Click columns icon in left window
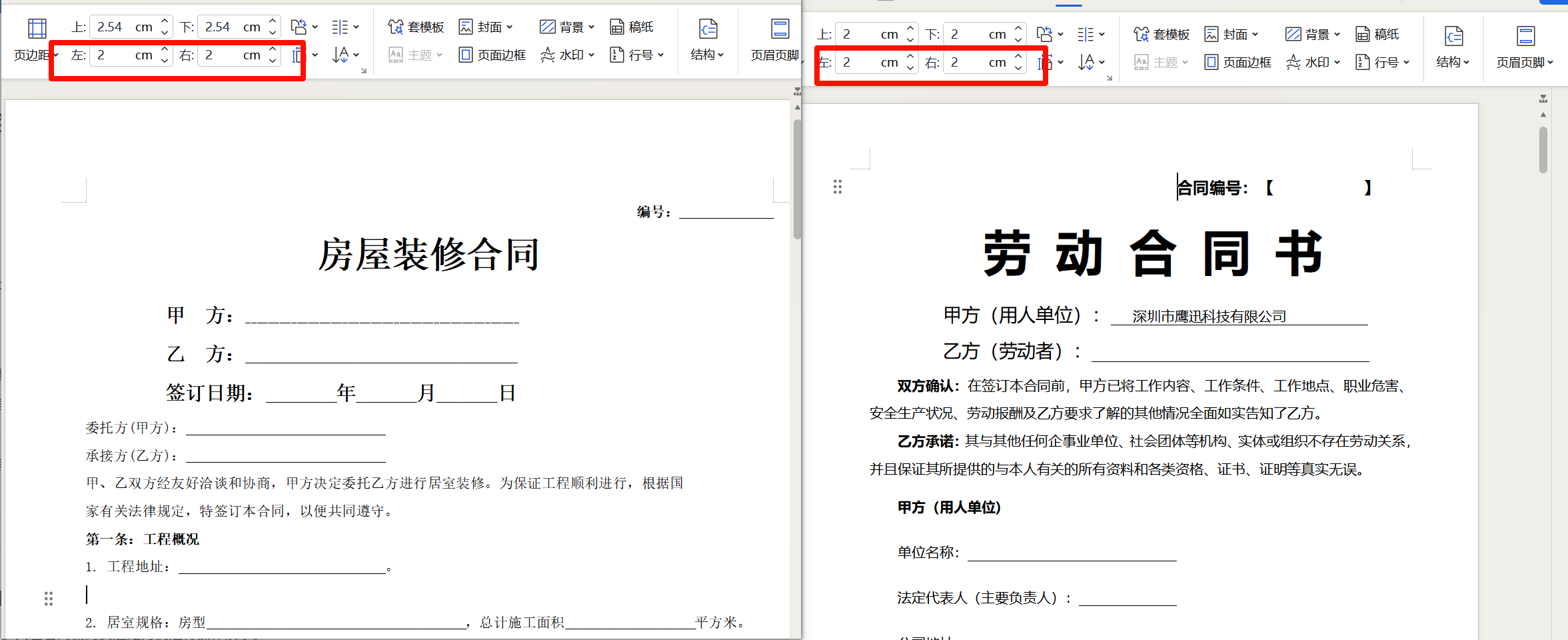Image resolution: width=1568 pixels, height=640 pixels. coord(340,27)
